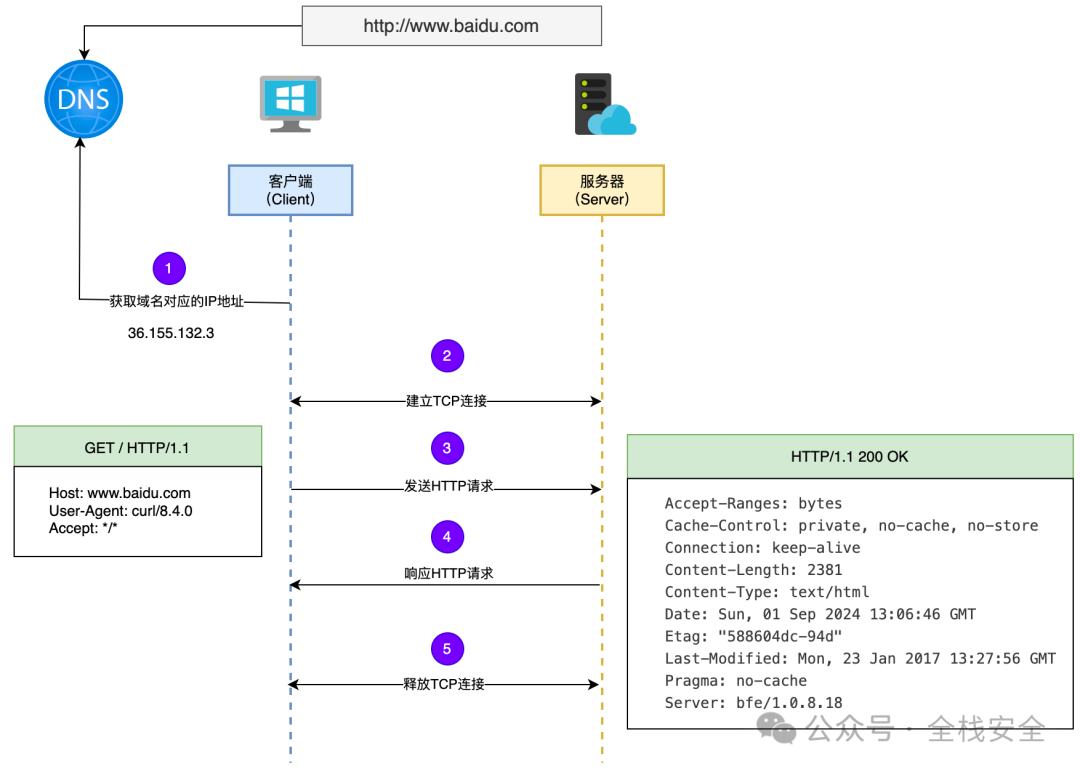The width and height of the screenshot is (1080, 772).
Task: Select the Connection: keep-alive line
Action: pyautogui.click(x=762, y=547)
